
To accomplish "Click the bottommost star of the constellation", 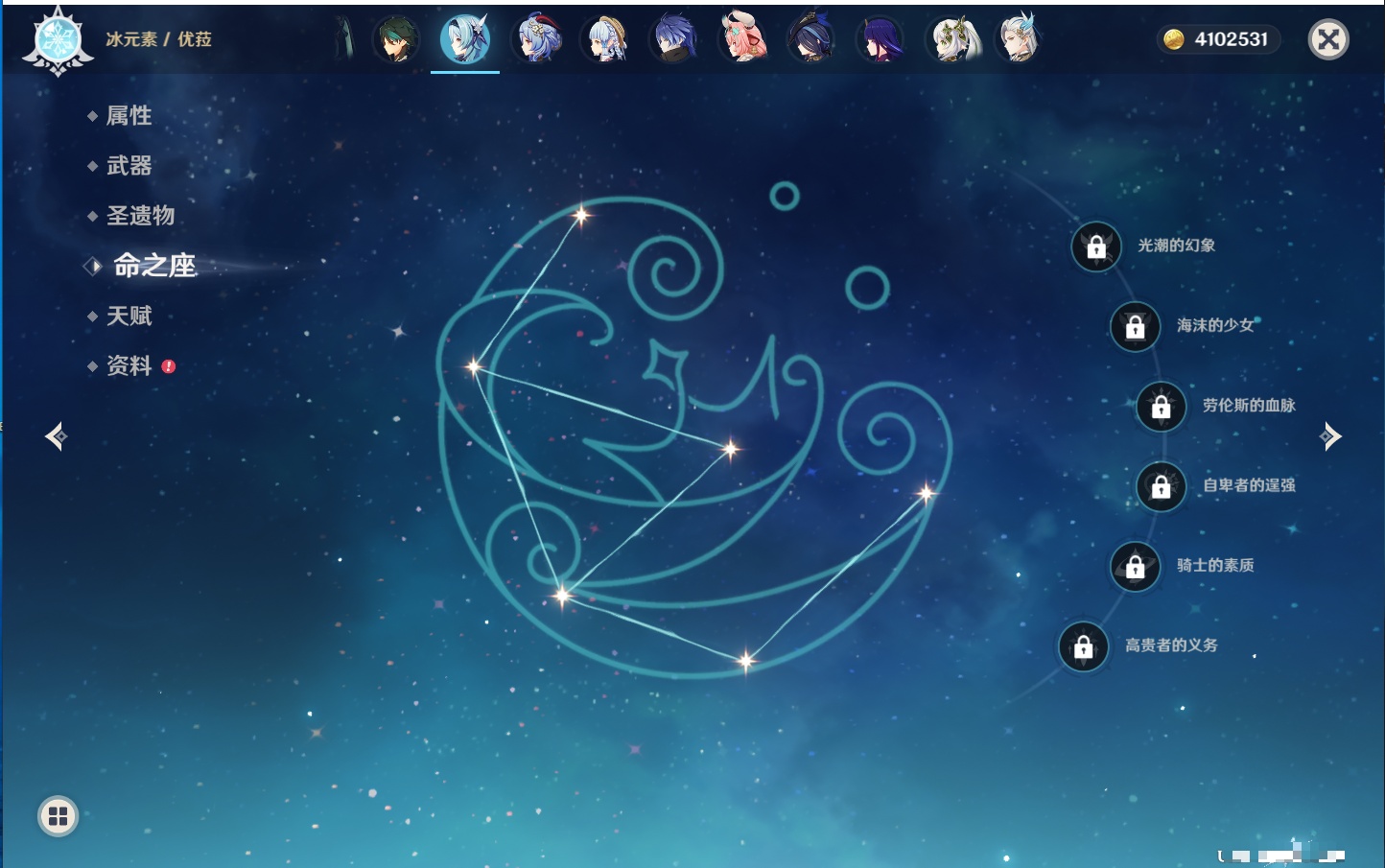I will click(746, 660).
